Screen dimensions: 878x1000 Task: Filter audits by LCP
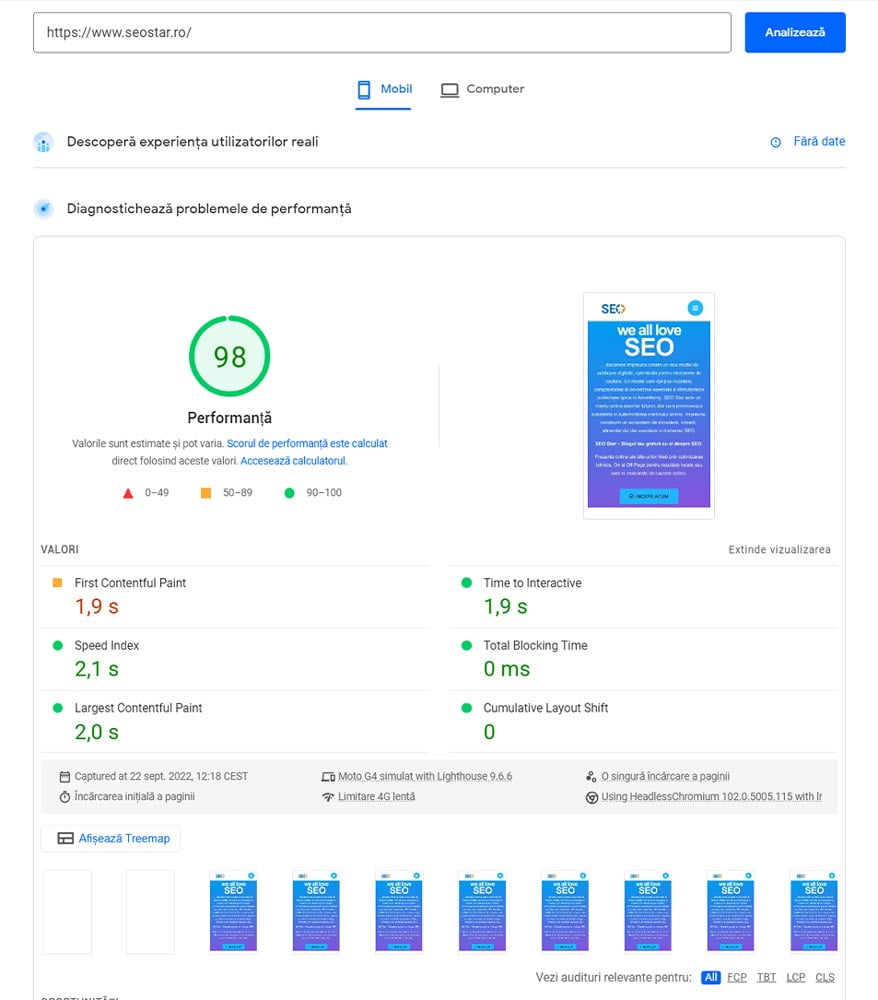pos(796,977)
